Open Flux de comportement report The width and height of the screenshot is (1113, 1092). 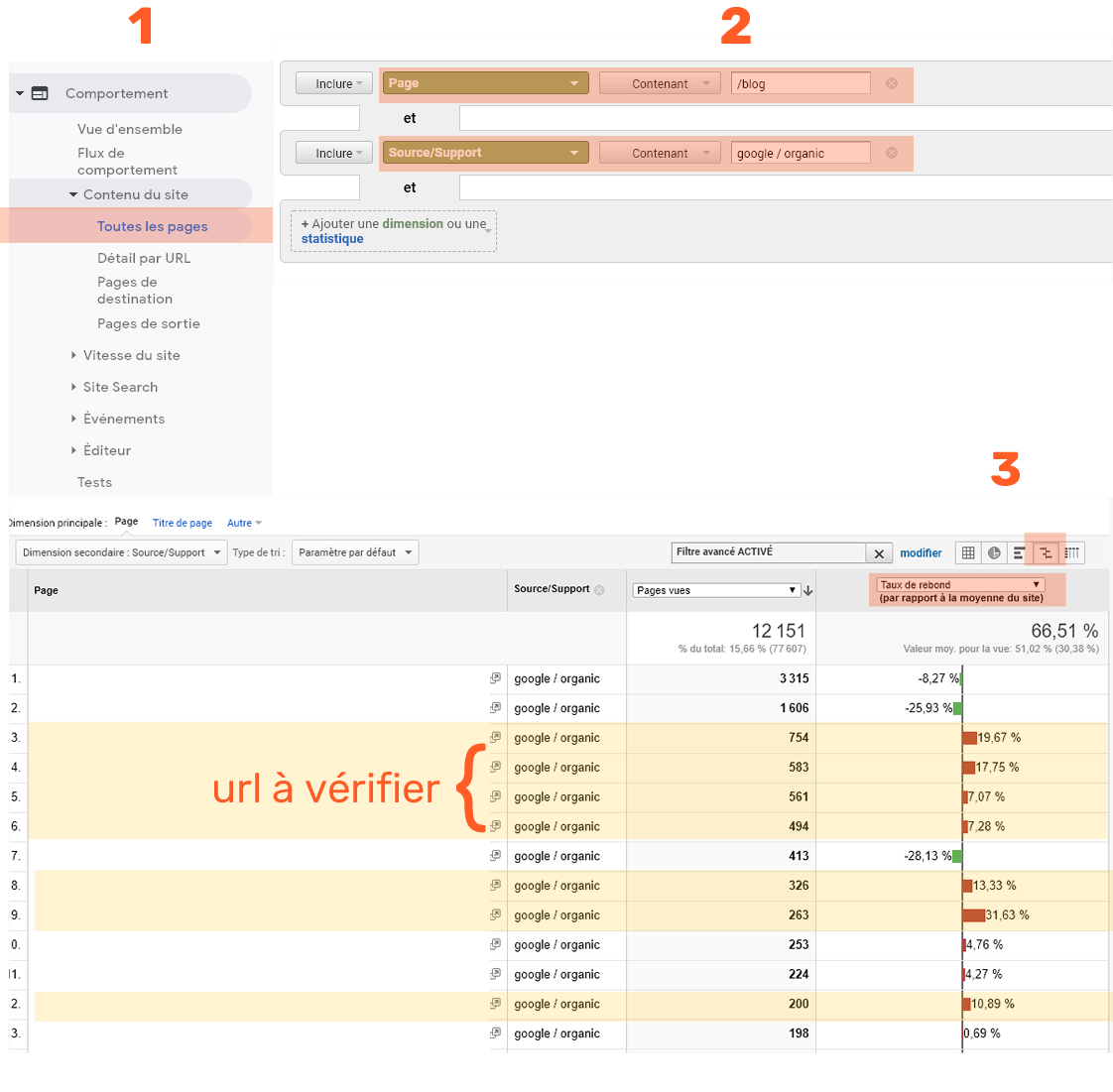[x=127, y=161]
